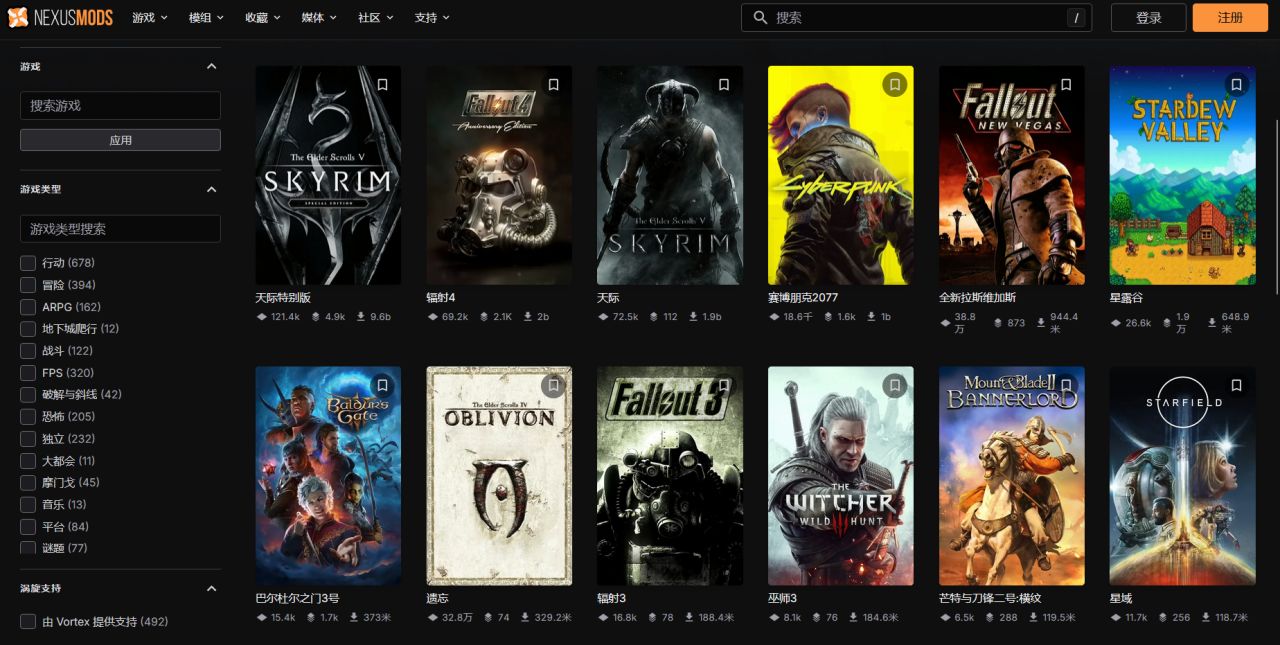Click the 登录 login button
This screenshot has height=645, width=1280.
[x=1149, y=18]
